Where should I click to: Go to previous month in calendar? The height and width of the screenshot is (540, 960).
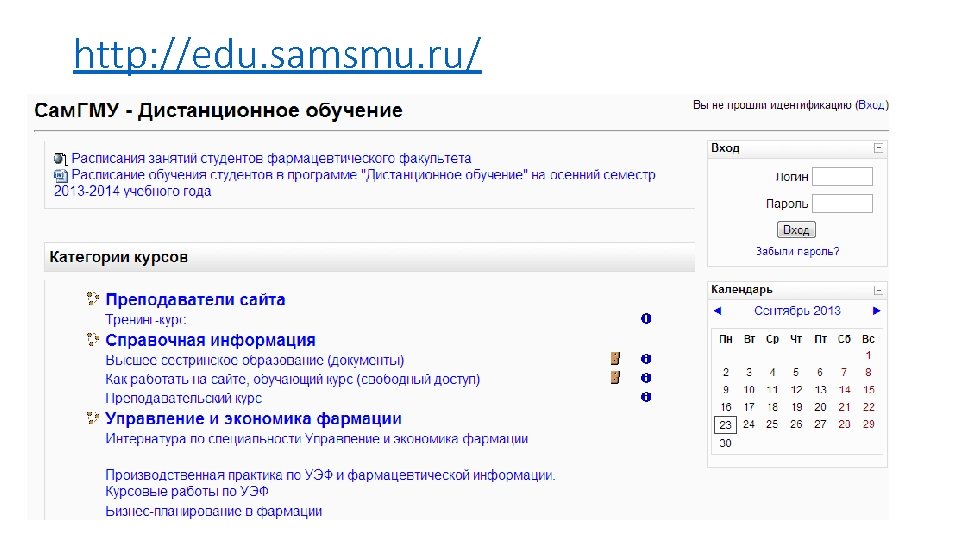pyautogui.click(x=718, y=311)
